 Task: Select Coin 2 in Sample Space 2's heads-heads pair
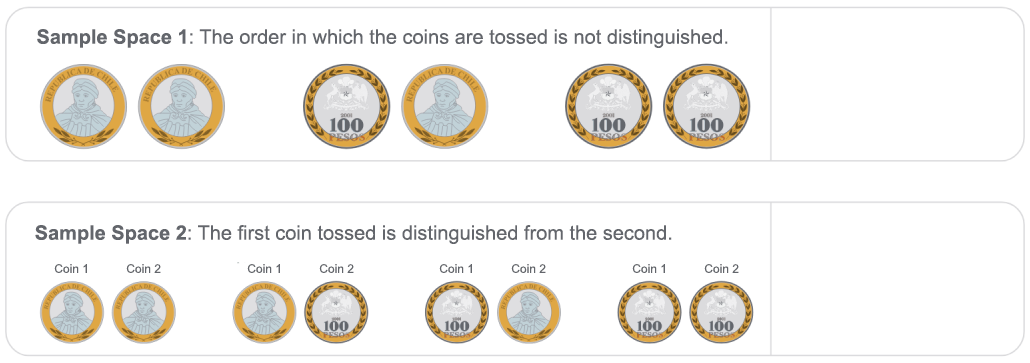click(144, 312)
